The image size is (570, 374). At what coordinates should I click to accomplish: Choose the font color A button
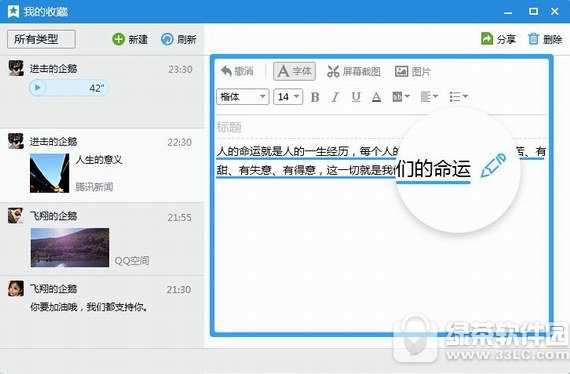377,97
